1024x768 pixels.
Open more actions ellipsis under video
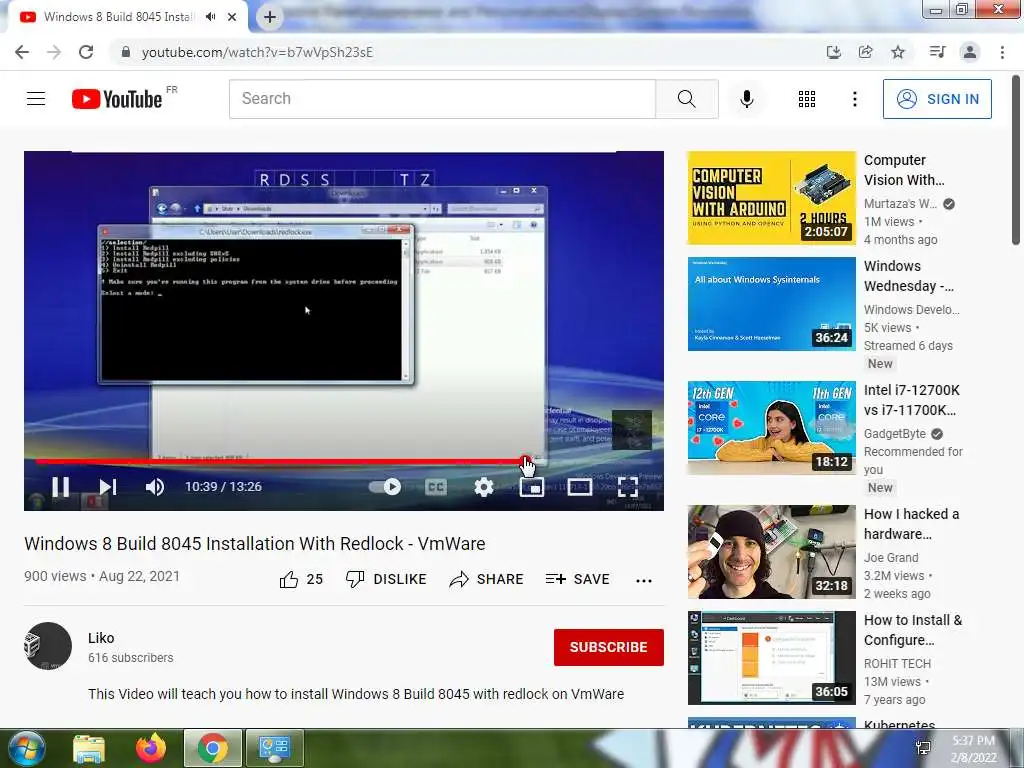tap(644, 581)
